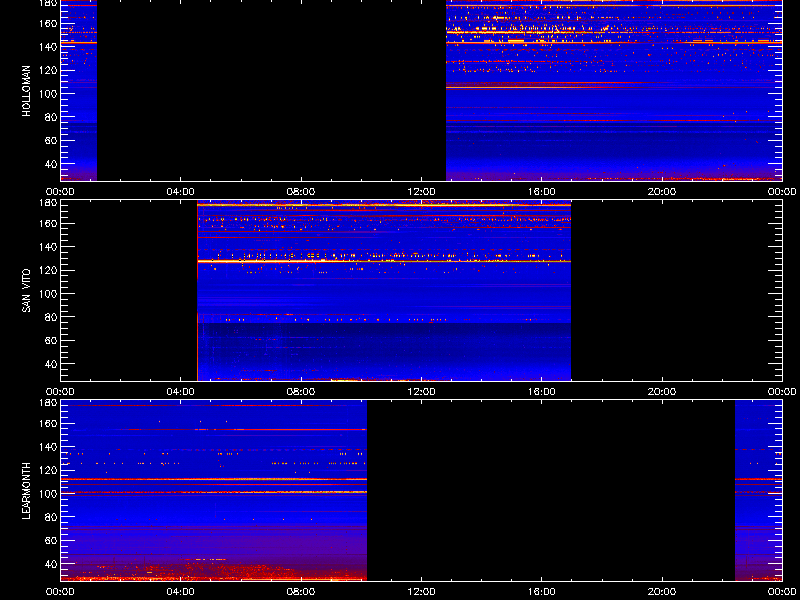Click the 180 frequency tick label on San Vito axis
Viewport: 800px width, 600px height.
48,203
